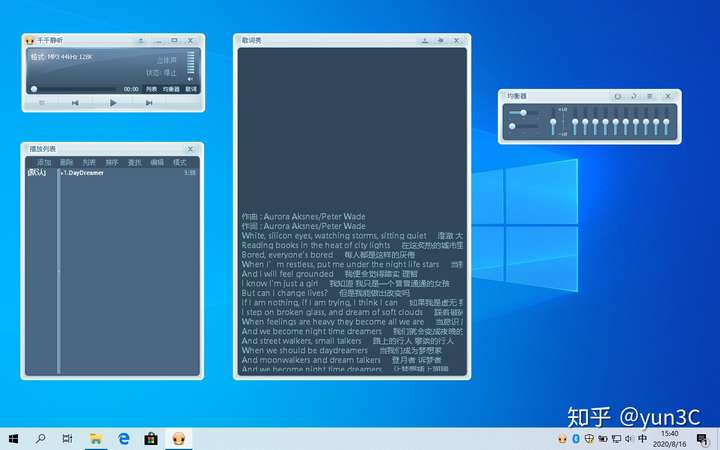Start playback with the play button
720x450 pixels.
(113, 103)
